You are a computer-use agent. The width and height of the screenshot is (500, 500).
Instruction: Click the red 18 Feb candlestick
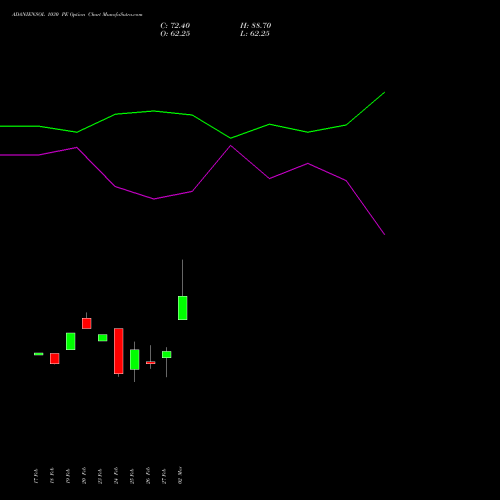click(x=55, y=358)
